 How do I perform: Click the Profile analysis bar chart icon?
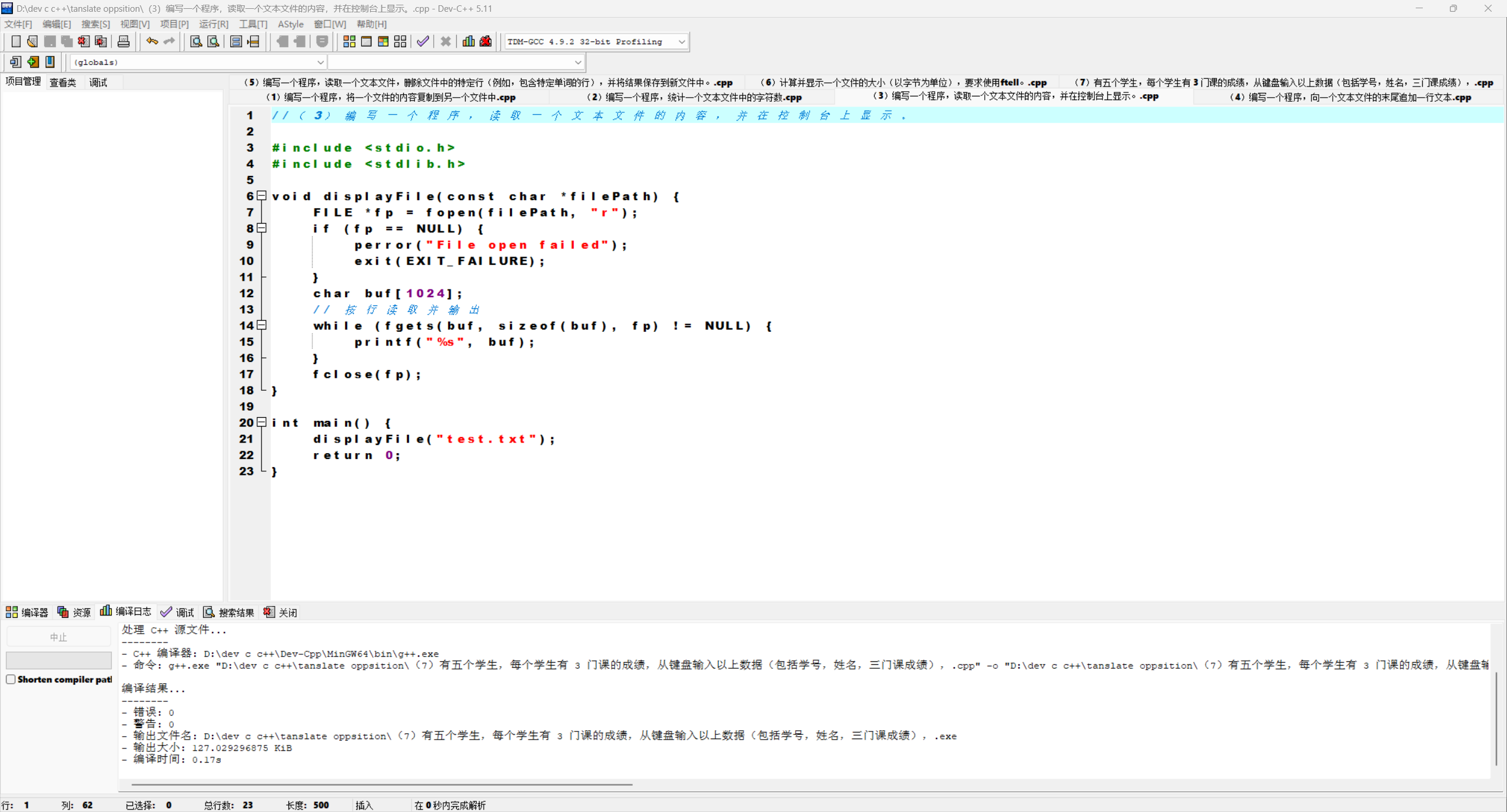(x=469, y=41)
